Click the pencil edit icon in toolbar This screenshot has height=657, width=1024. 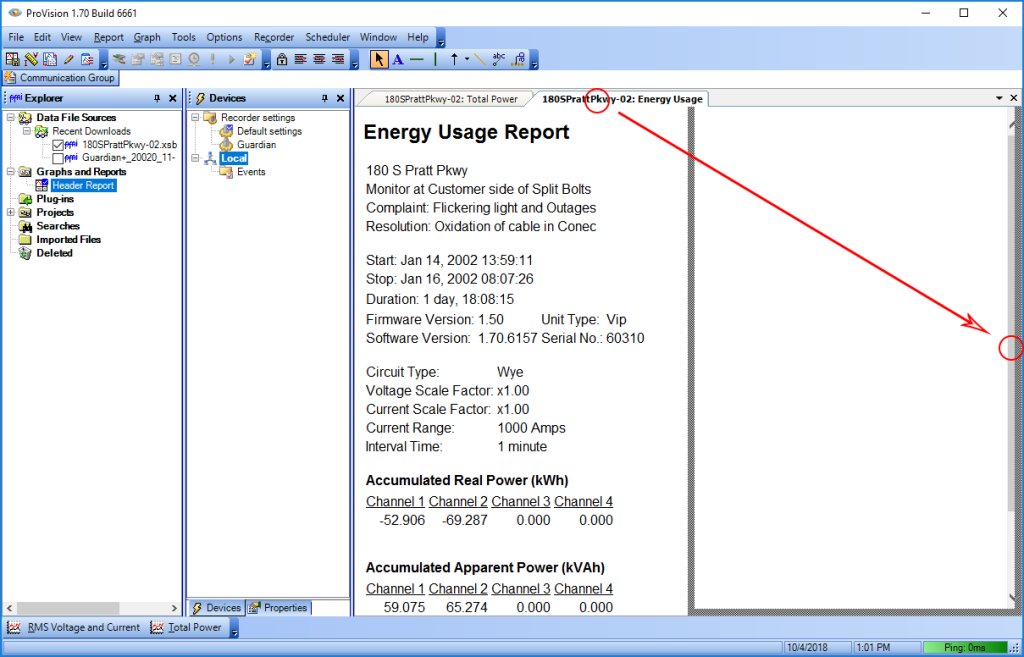tap(68, 59)
